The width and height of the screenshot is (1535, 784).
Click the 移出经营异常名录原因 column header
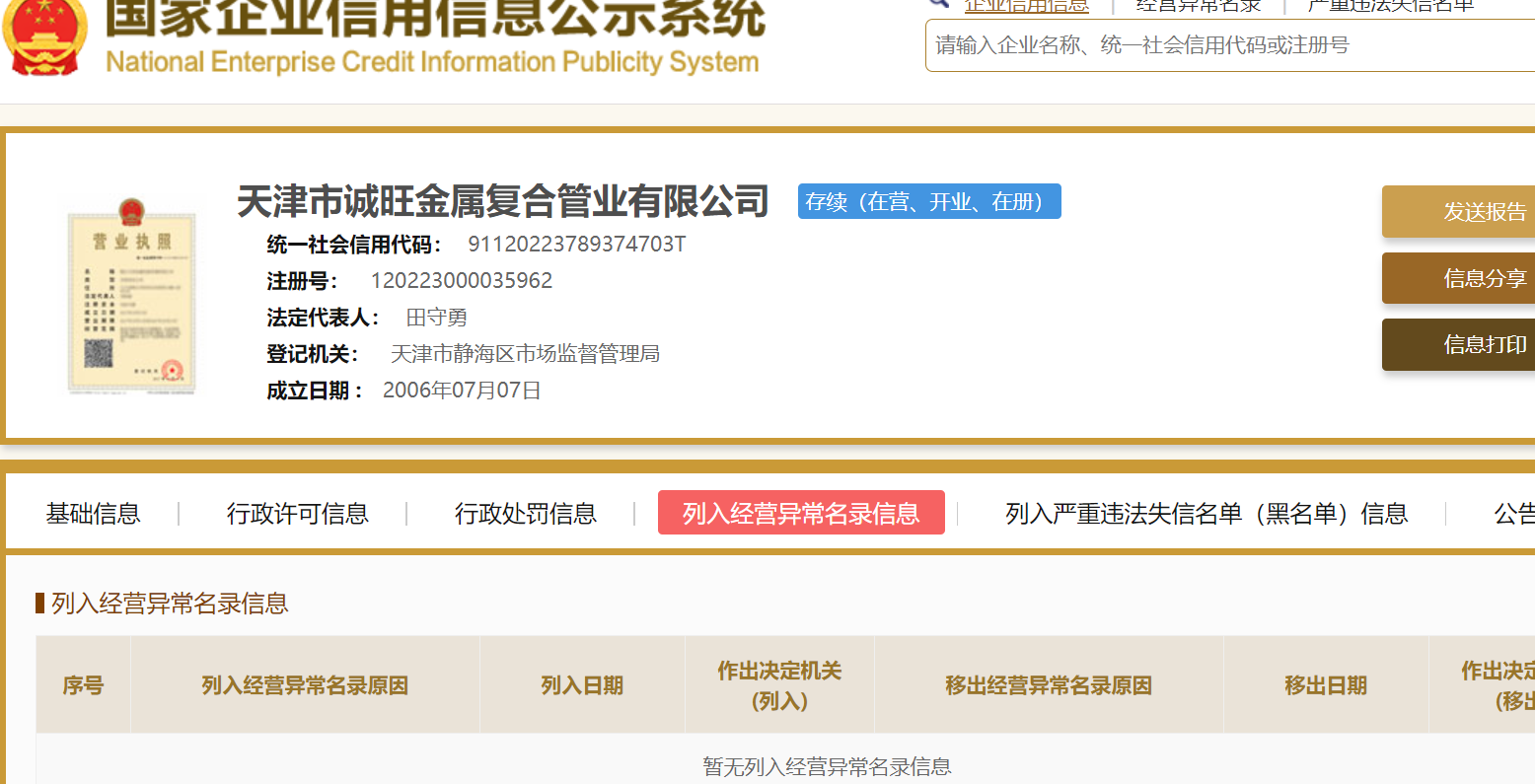pos(1049,685)
